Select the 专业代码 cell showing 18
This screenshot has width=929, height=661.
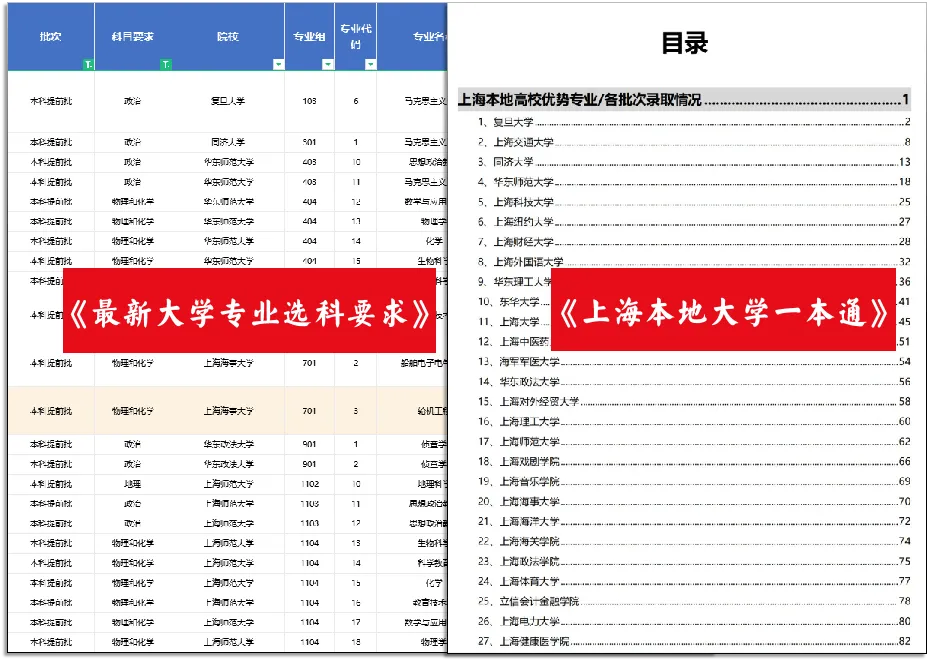(355, 642)
